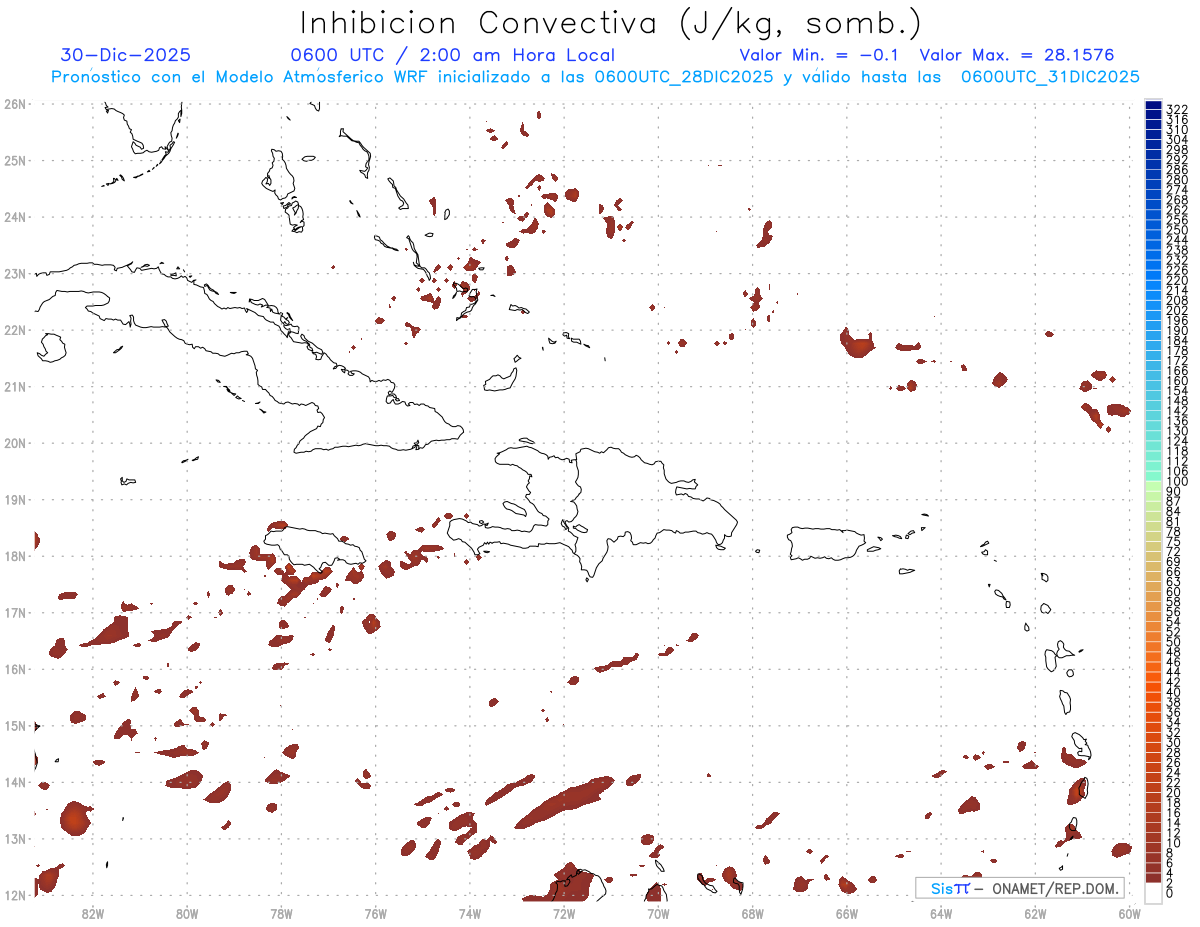Click the latitude label "17N"

[x=15, y=613]
